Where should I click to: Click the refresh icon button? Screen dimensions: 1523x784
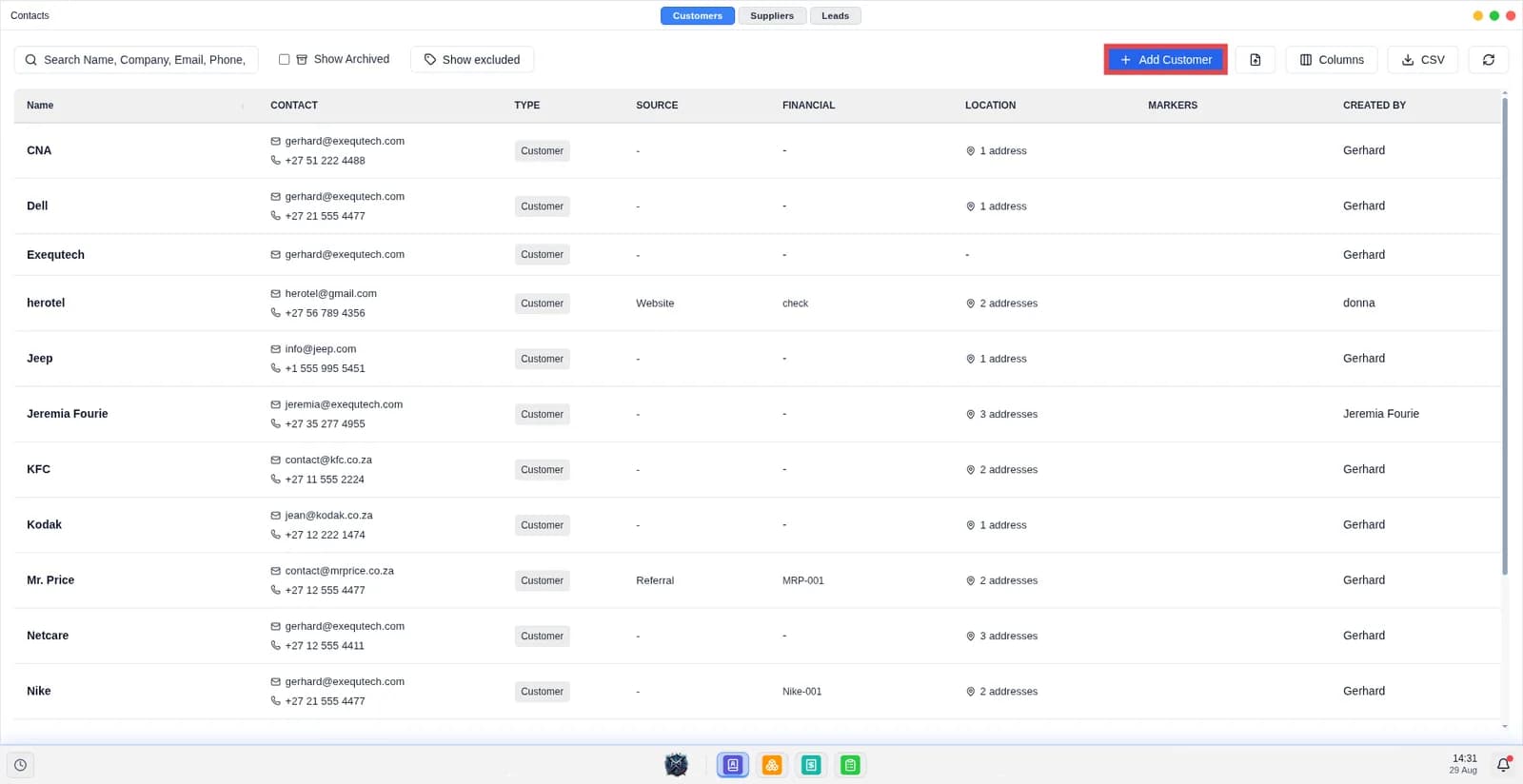[1488, 59]
